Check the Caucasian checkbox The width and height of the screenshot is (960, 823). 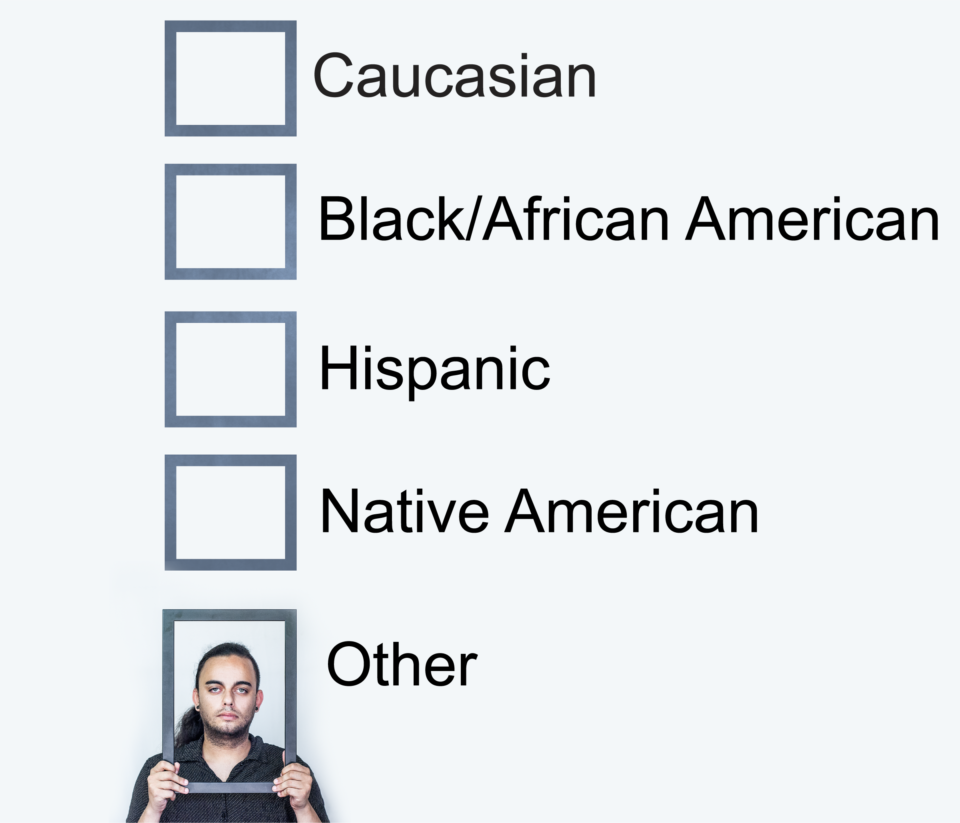[230, 78]
